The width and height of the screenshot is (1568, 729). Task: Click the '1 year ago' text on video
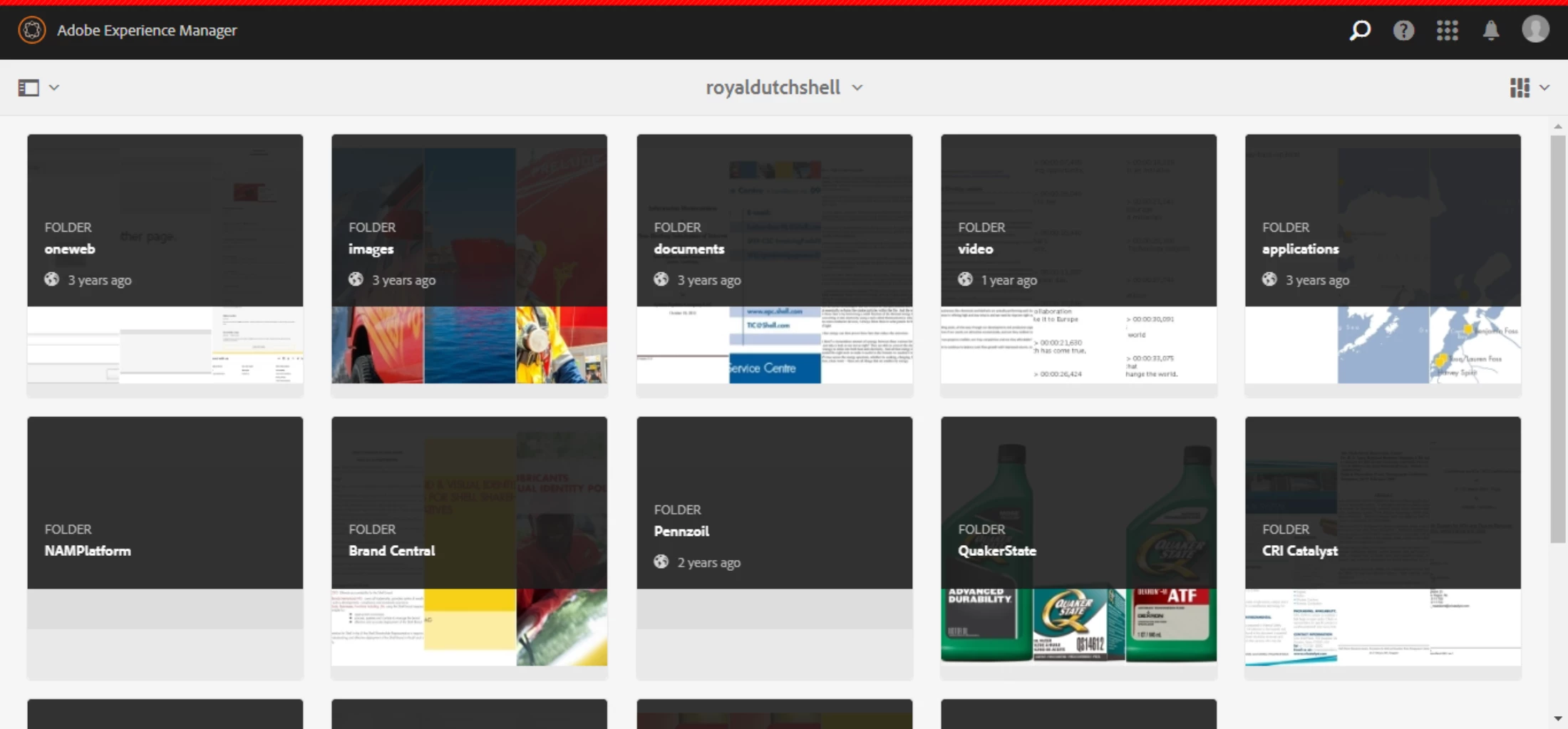(x=1009, y=281)
